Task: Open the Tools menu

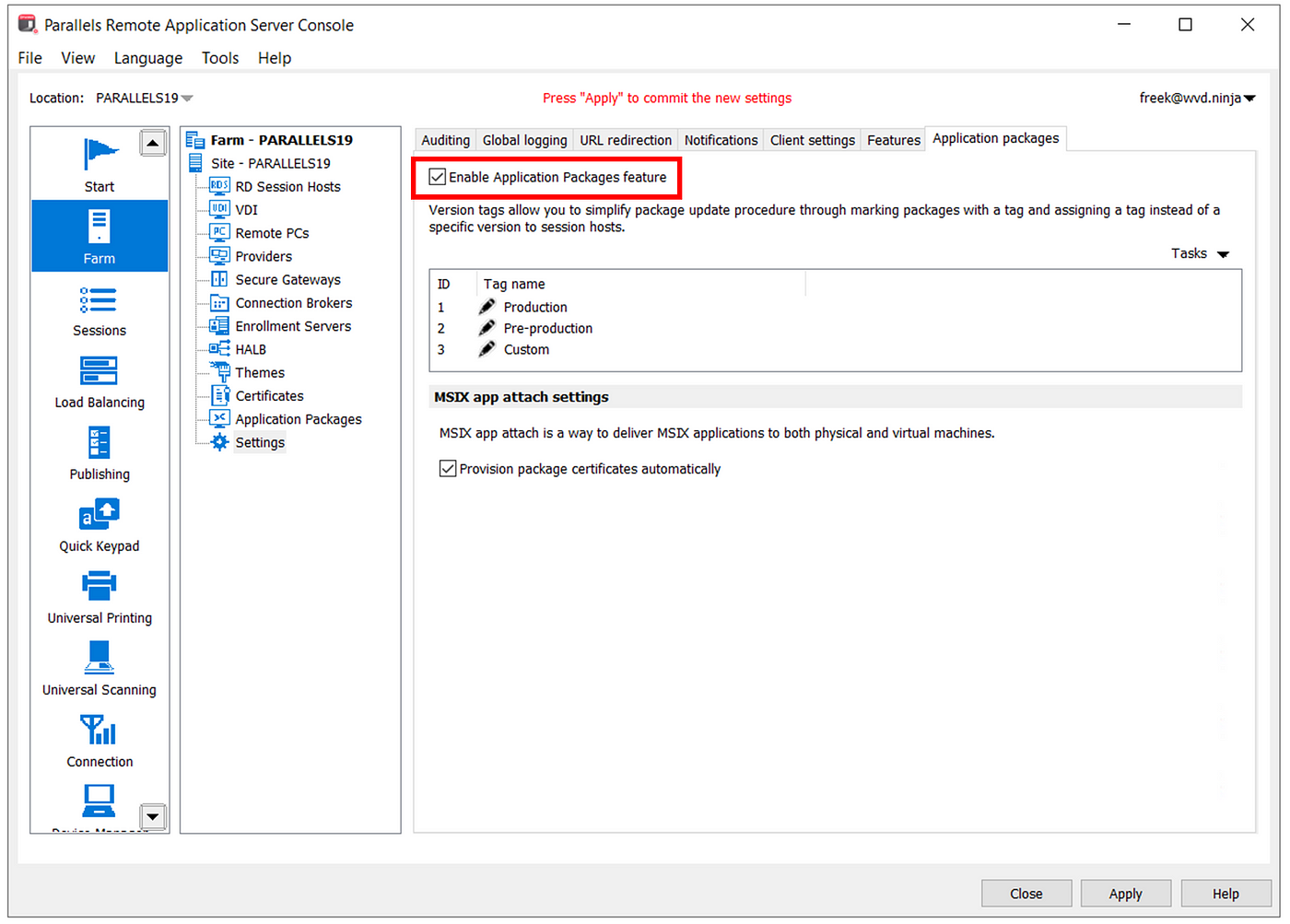Action: coord(220,58)
